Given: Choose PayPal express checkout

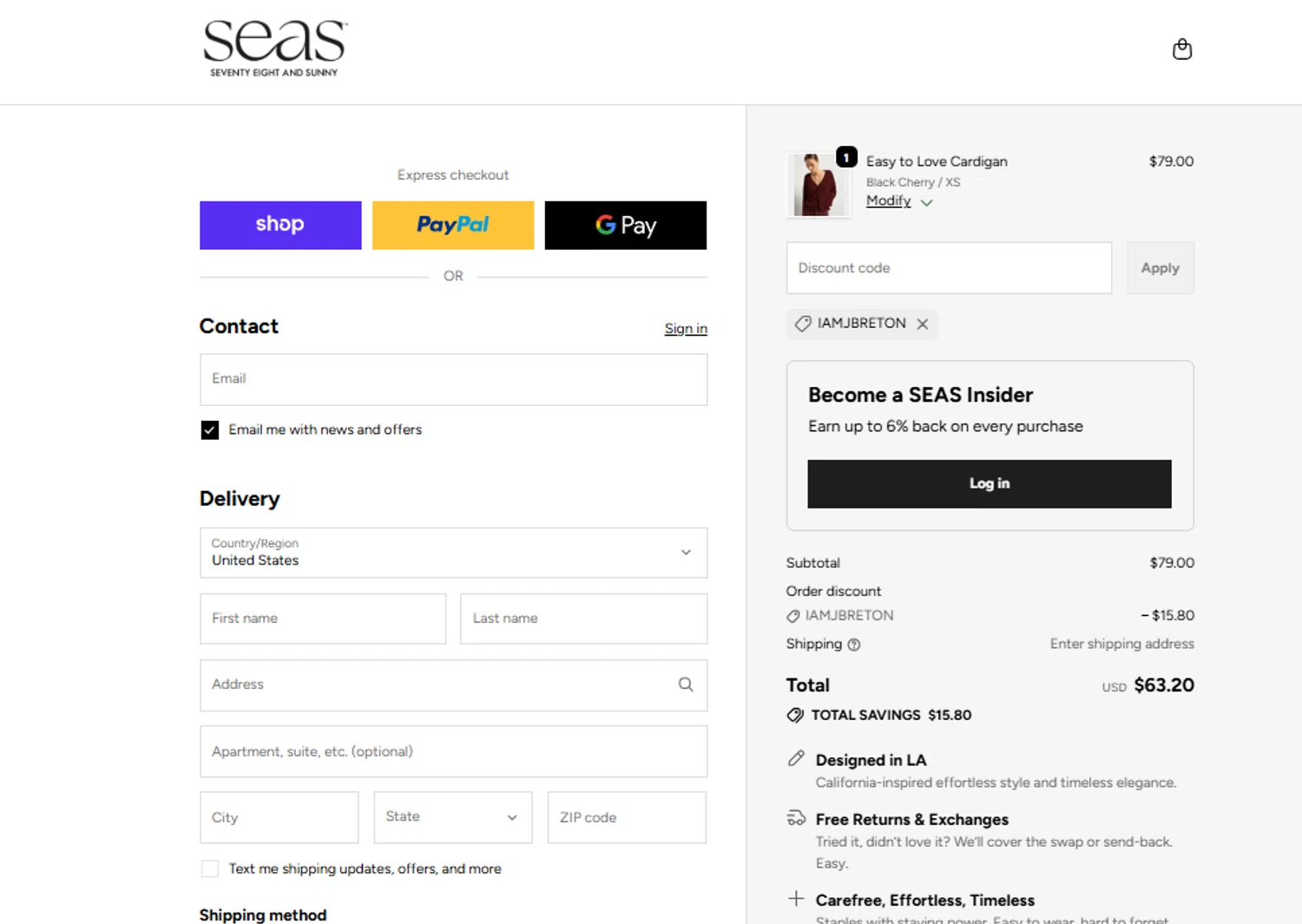Looking at the screenshot, I should click(453, 226).
